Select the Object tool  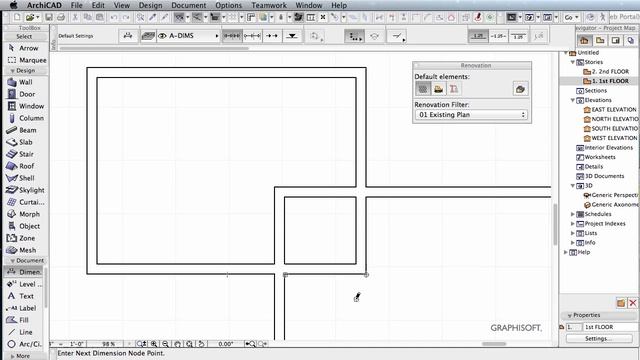[24, 226]
